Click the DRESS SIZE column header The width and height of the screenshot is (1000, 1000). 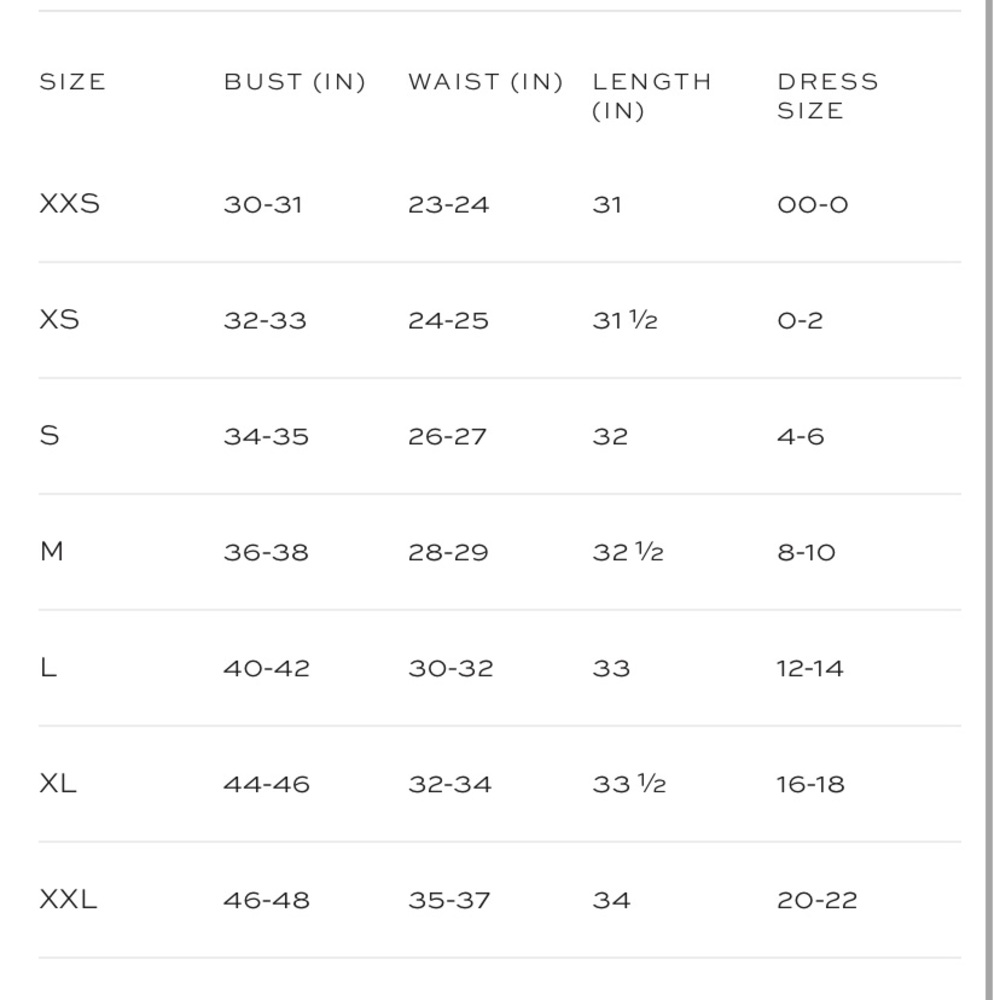tap(828, 96)
